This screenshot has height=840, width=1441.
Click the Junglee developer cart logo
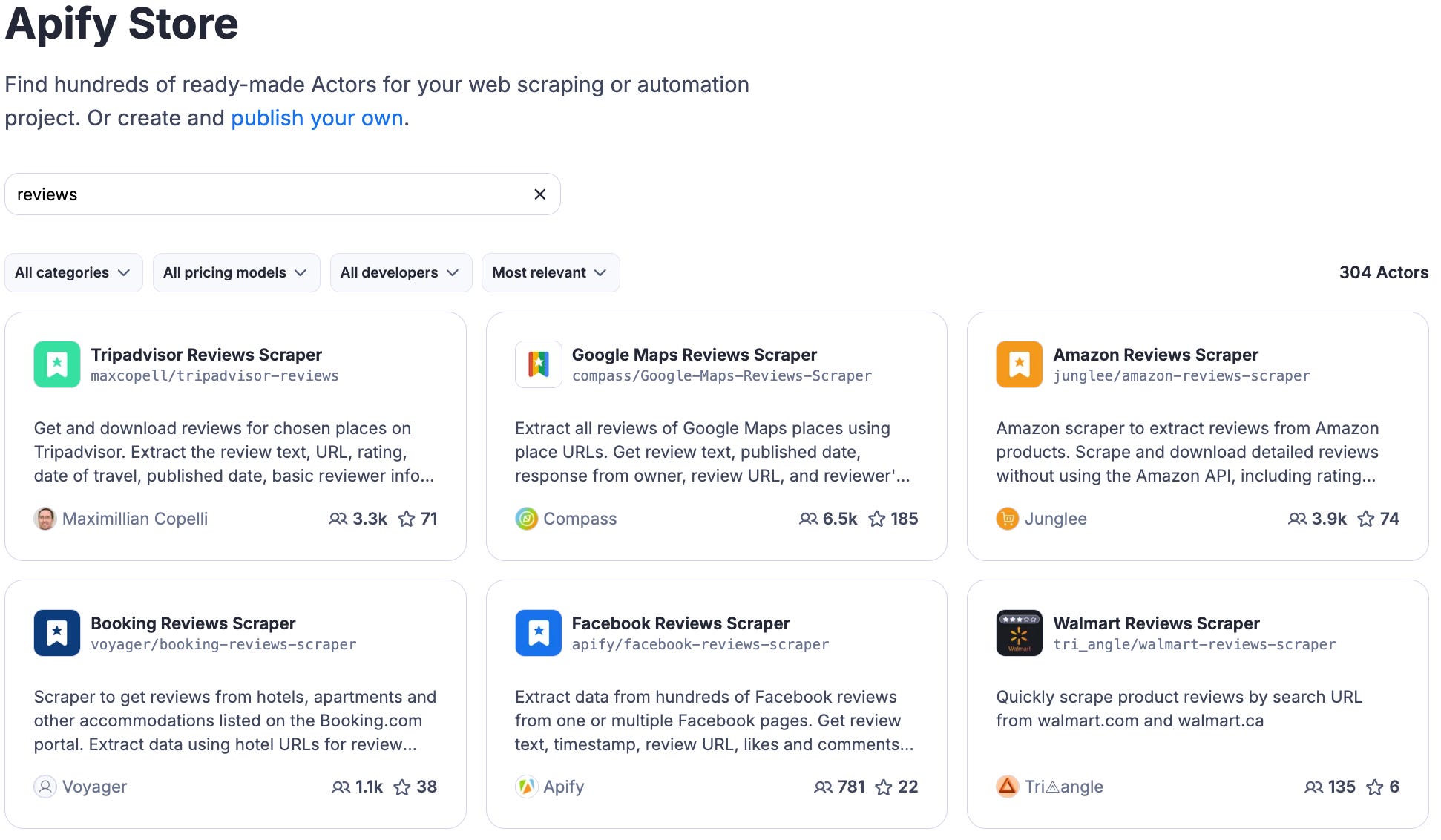click(x=1008, y=519)
